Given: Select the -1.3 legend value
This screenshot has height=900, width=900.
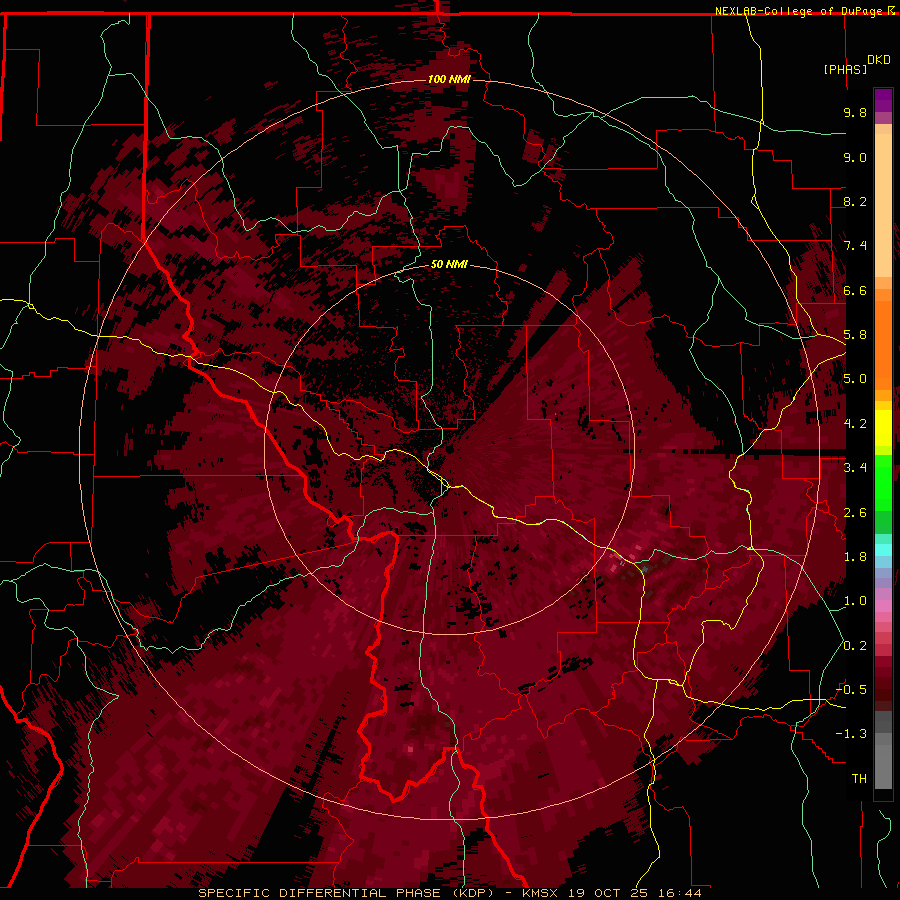Looking at the screenshot, I should pyautogui.click(x=851, y=734).
